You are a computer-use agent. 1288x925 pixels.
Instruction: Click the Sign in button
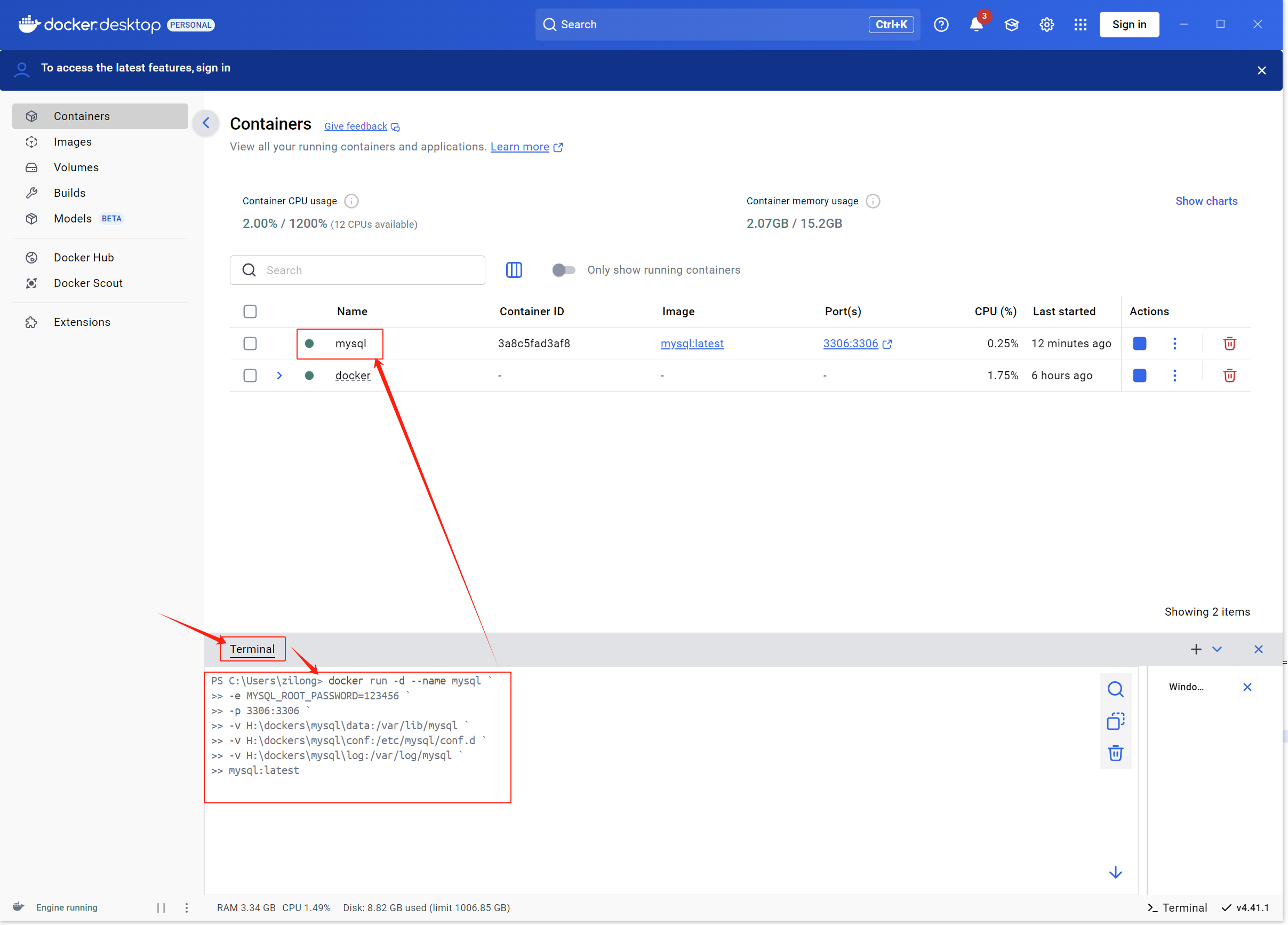tap(1129, 25)
